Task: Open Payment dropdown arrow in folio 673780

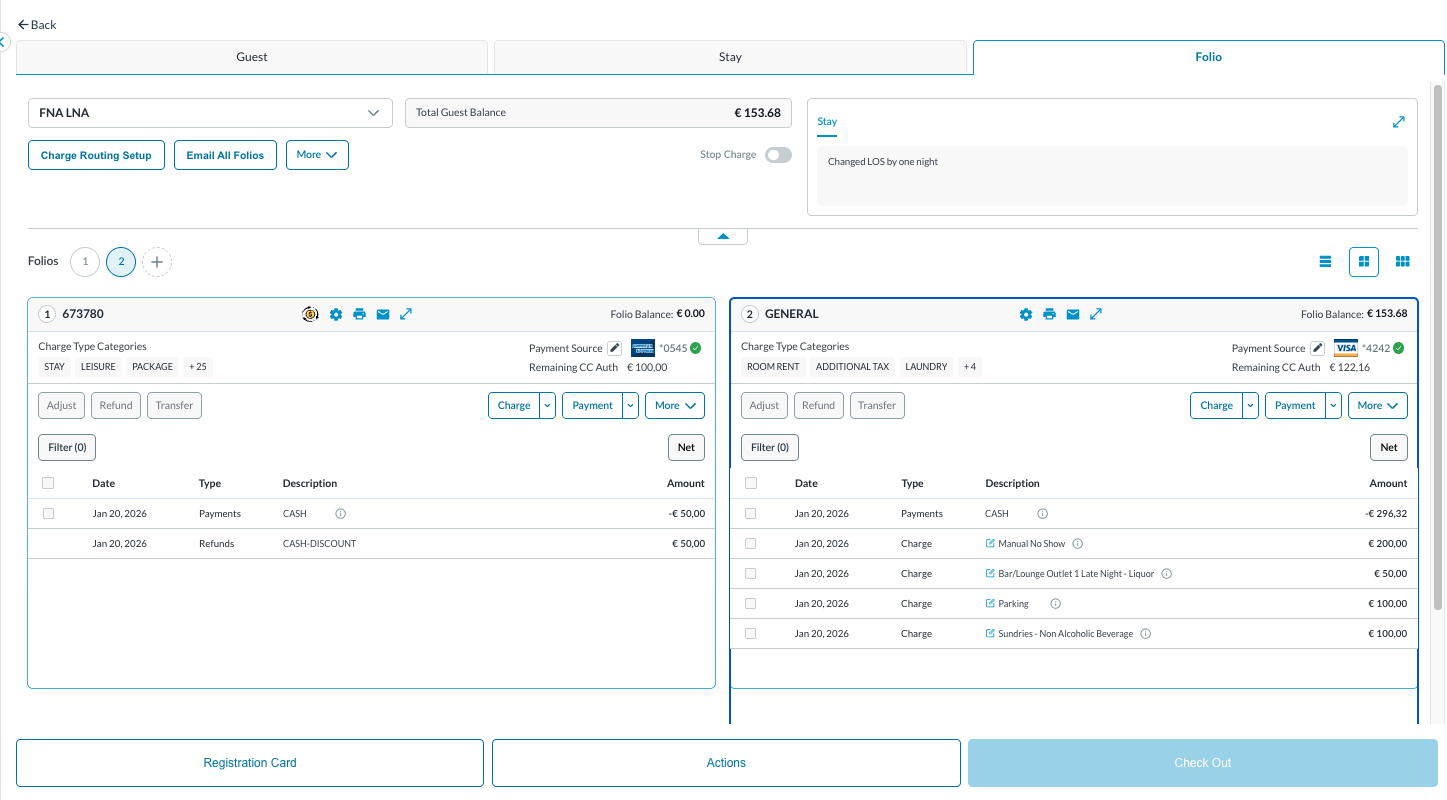Action: tap(630, 406)
